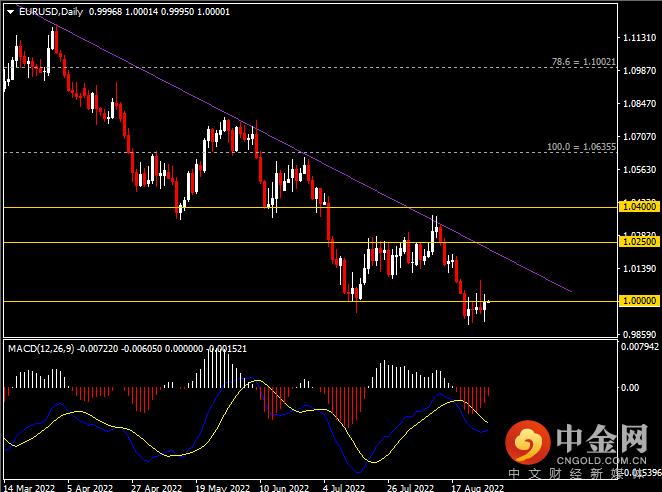The width and height of the screenshot is (662, 492).
Task: Click the latest candlestick near 1.00000
Action: point(488,301)
